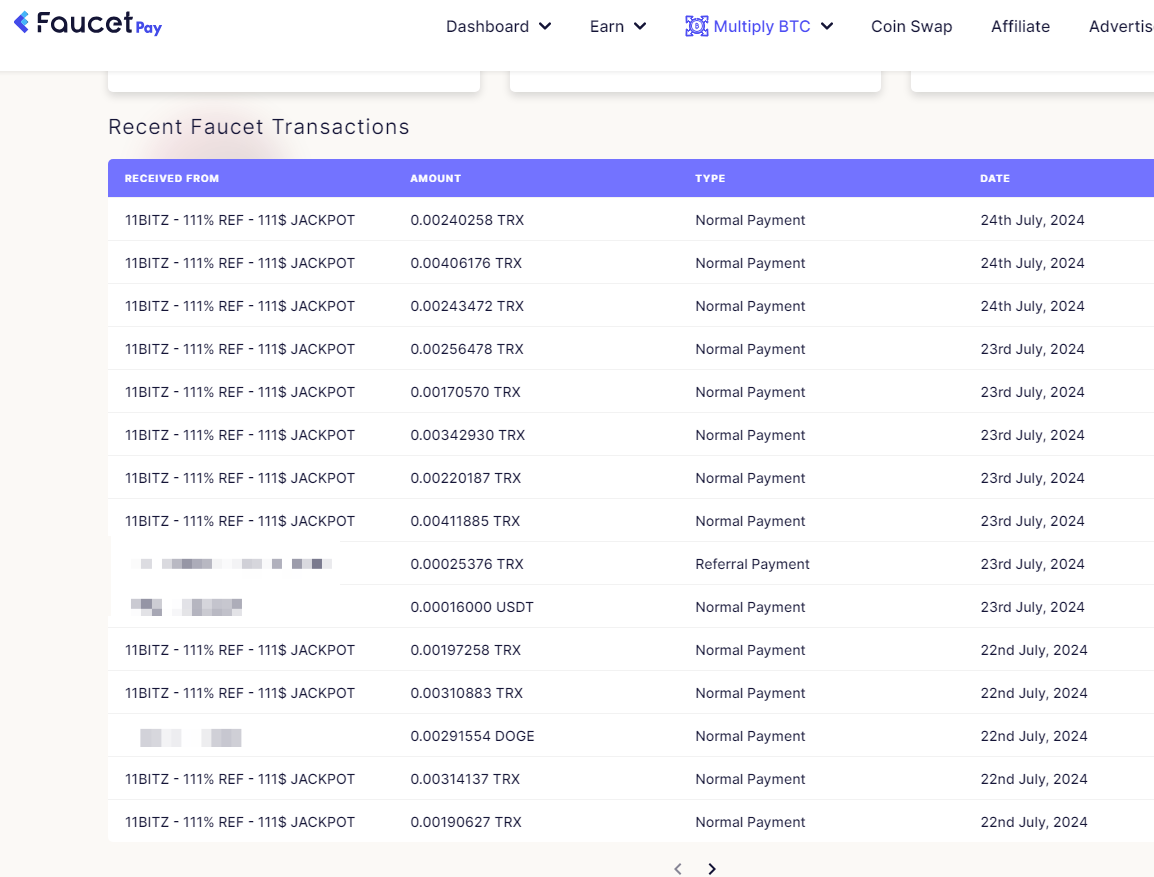Click the date in the 0.00240258 TRX row
1154x877 pixels.
(1032, 220)
